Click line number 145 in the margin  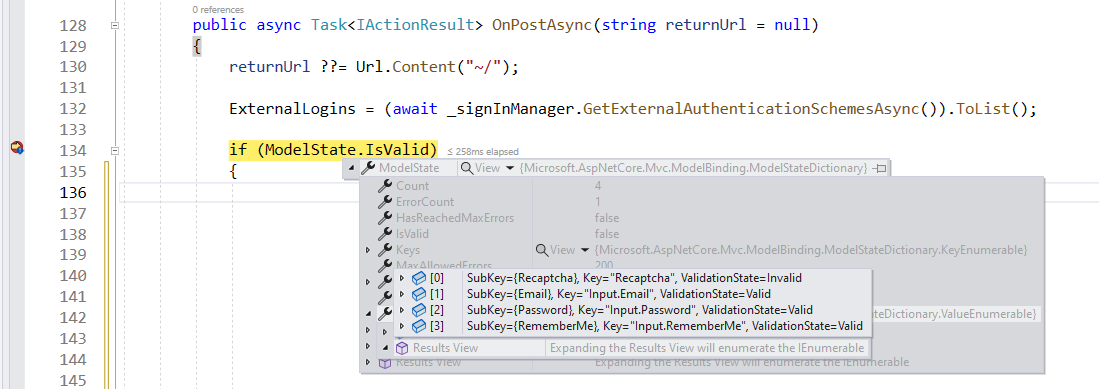74,381
